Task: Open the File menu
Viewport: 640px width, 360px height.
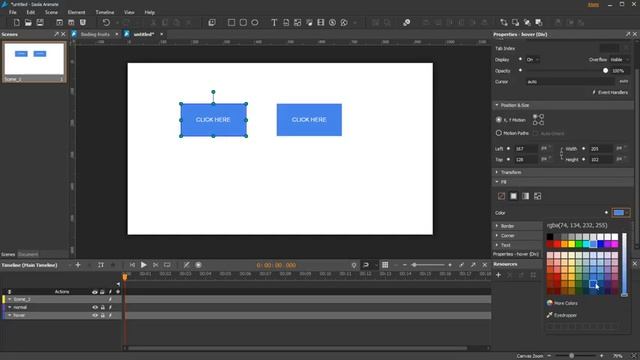Action: pos(13,12)
